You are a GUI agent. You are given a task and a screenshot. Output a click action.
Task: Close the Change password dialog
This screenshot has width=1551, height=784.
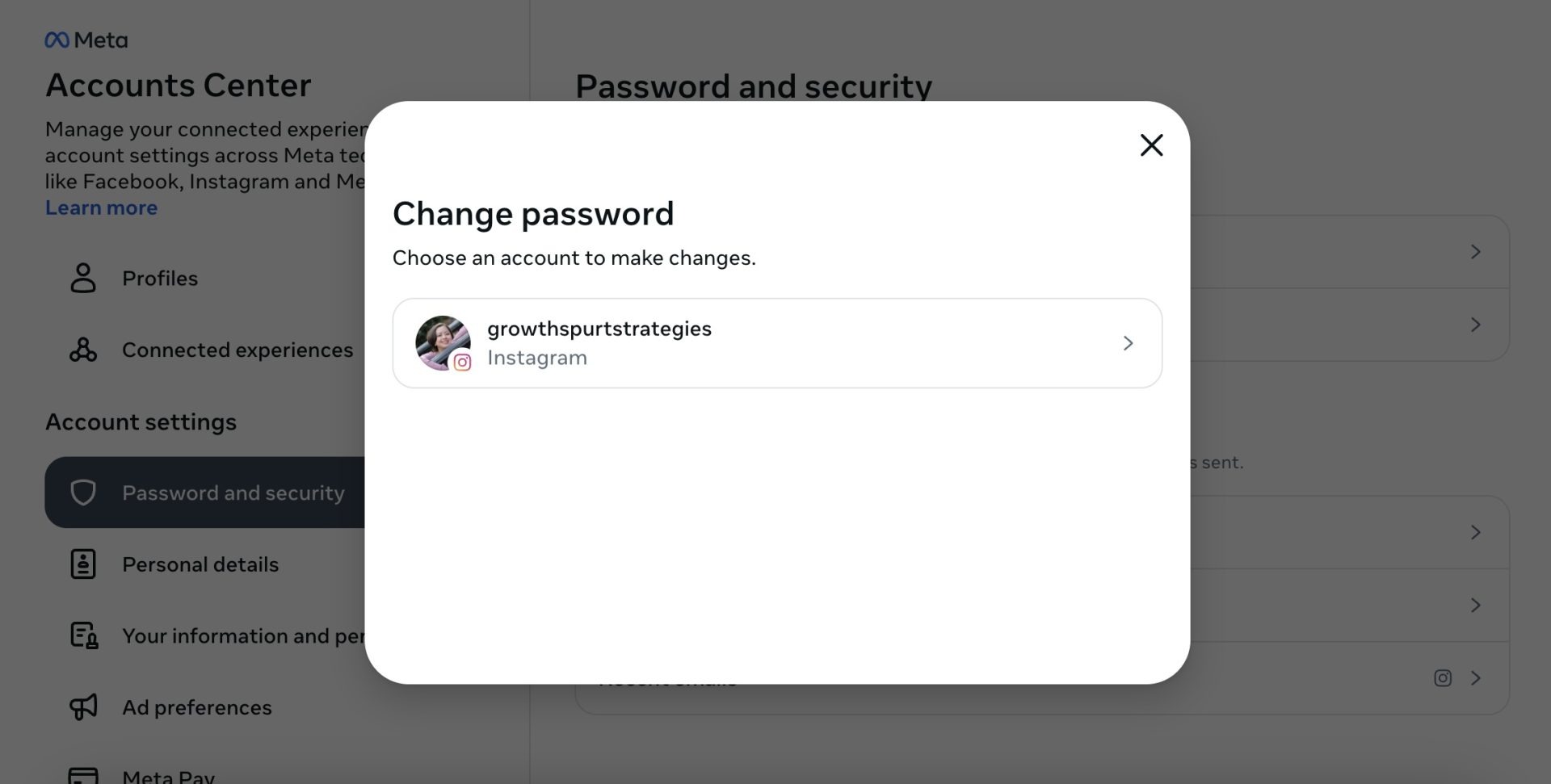pyautogui.click(x=1151, y=145)
